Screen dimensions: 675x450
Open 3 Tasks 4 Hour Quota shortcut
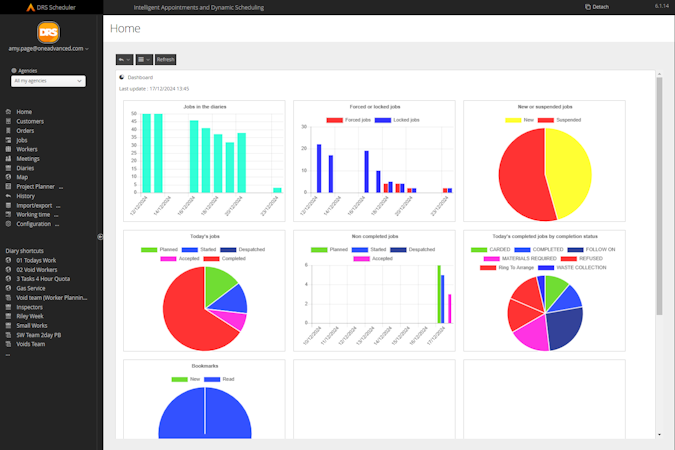(43, 279)
